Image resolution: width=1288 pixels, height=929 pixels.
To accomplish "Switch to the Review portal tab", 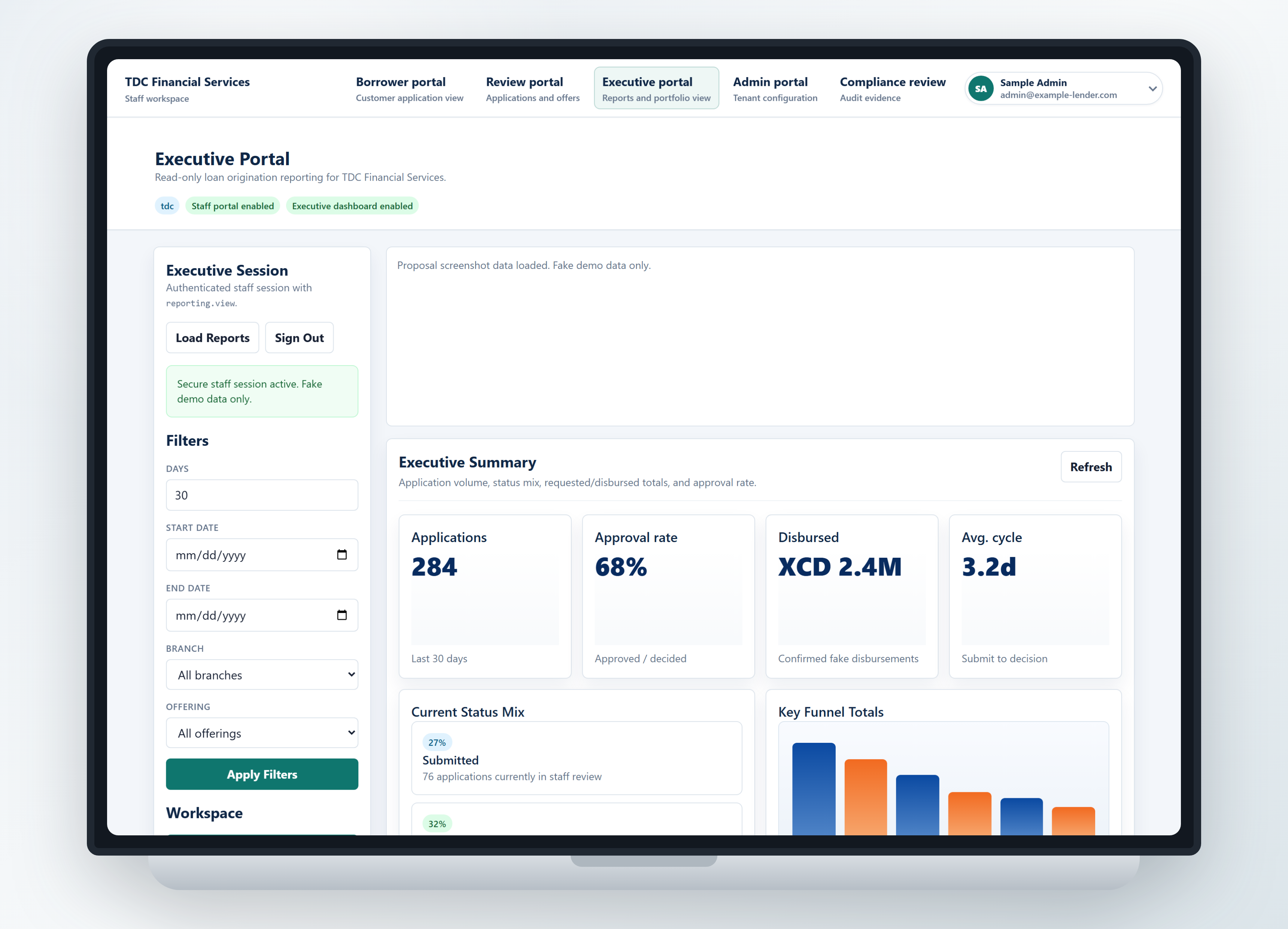I will 533,89.
